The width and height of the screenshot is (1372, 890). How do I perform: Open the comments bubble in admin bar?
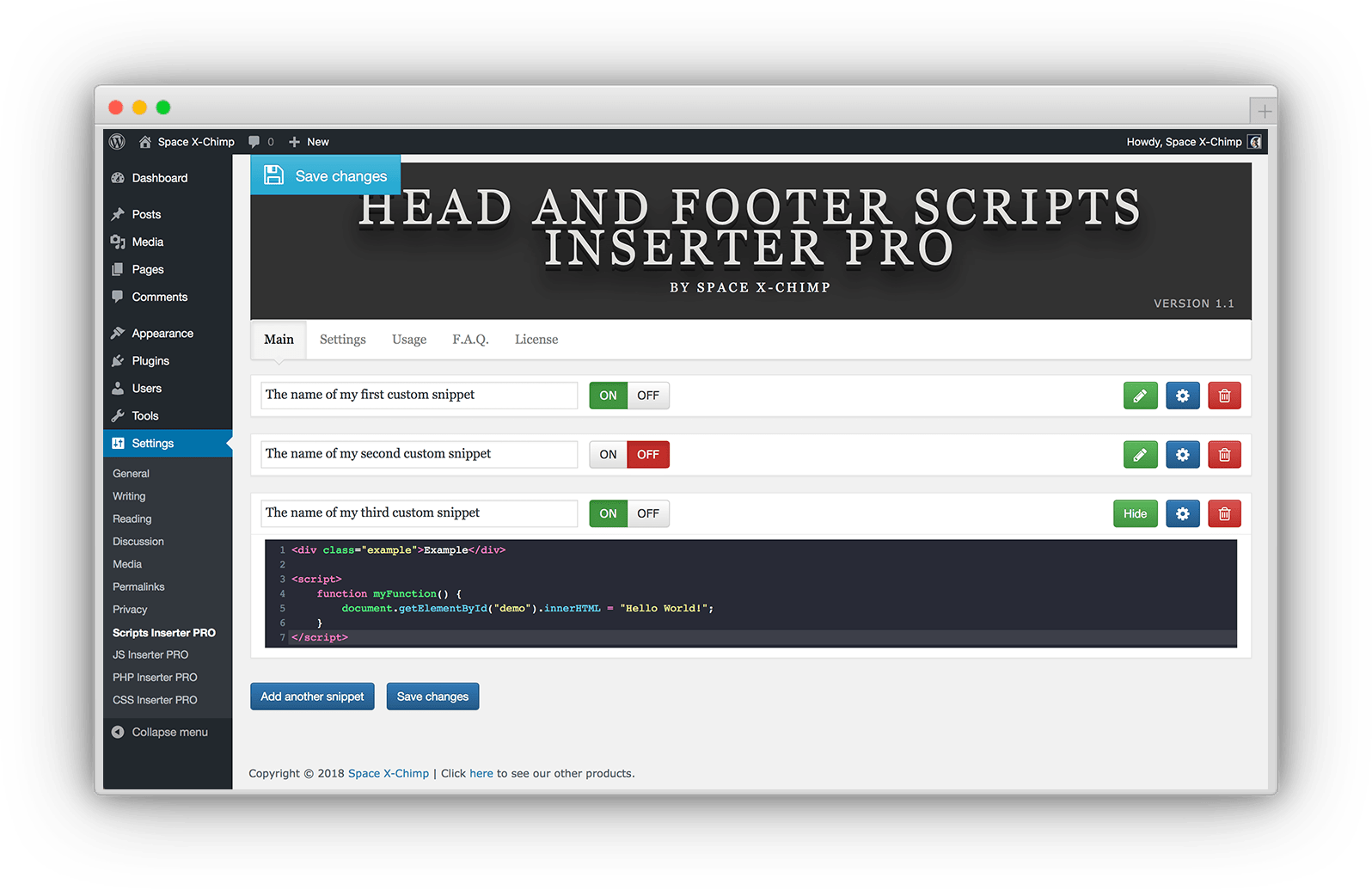tap(260, 142)
